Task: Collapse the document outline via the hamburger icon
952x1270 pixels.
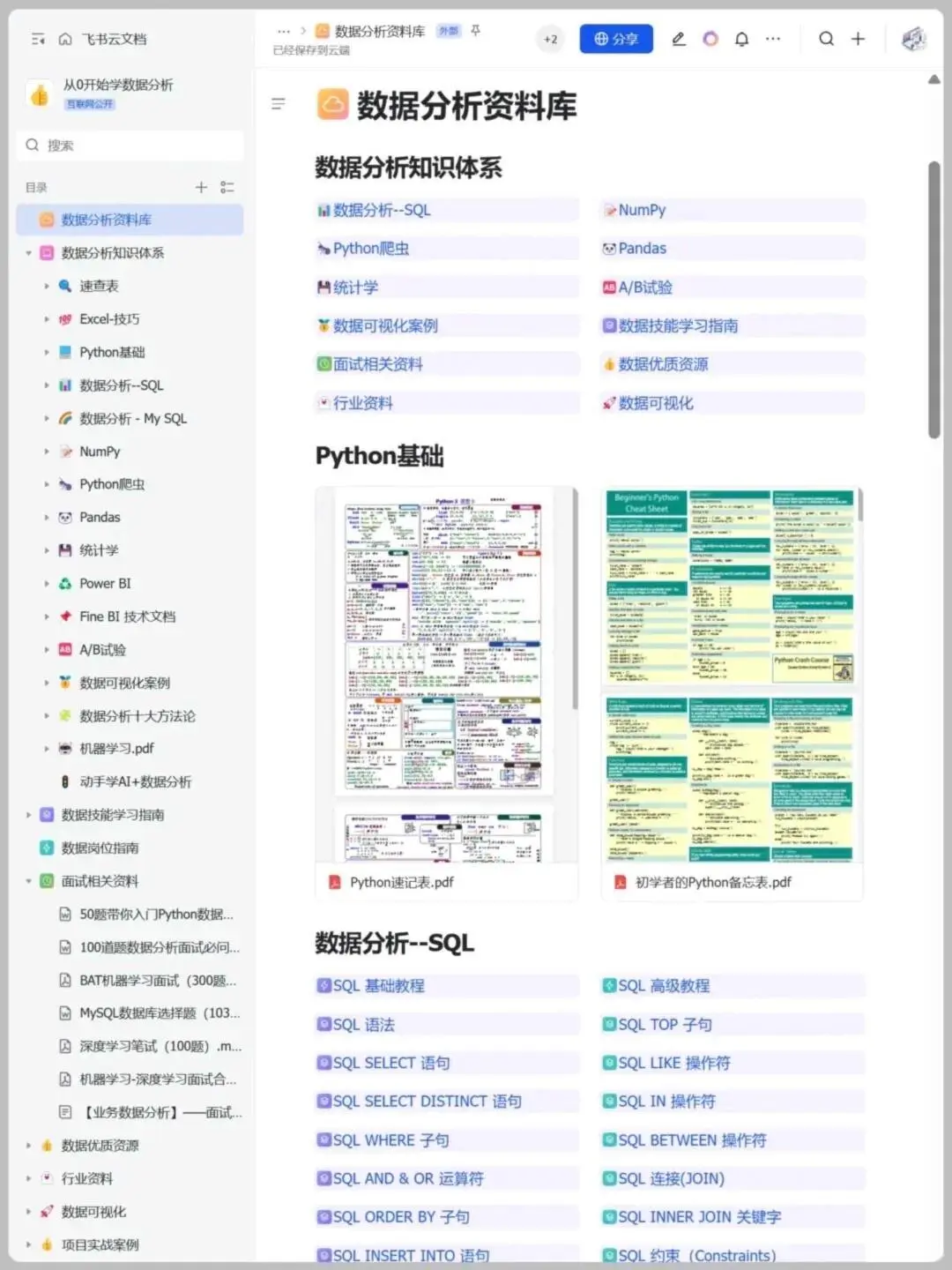Action: 279,104
